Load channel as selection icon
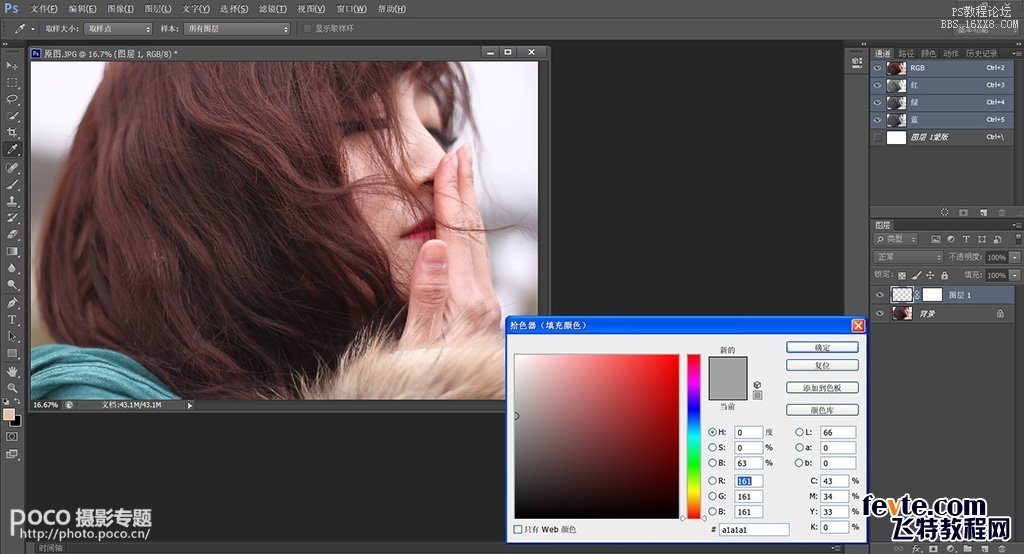 [944, 212]
